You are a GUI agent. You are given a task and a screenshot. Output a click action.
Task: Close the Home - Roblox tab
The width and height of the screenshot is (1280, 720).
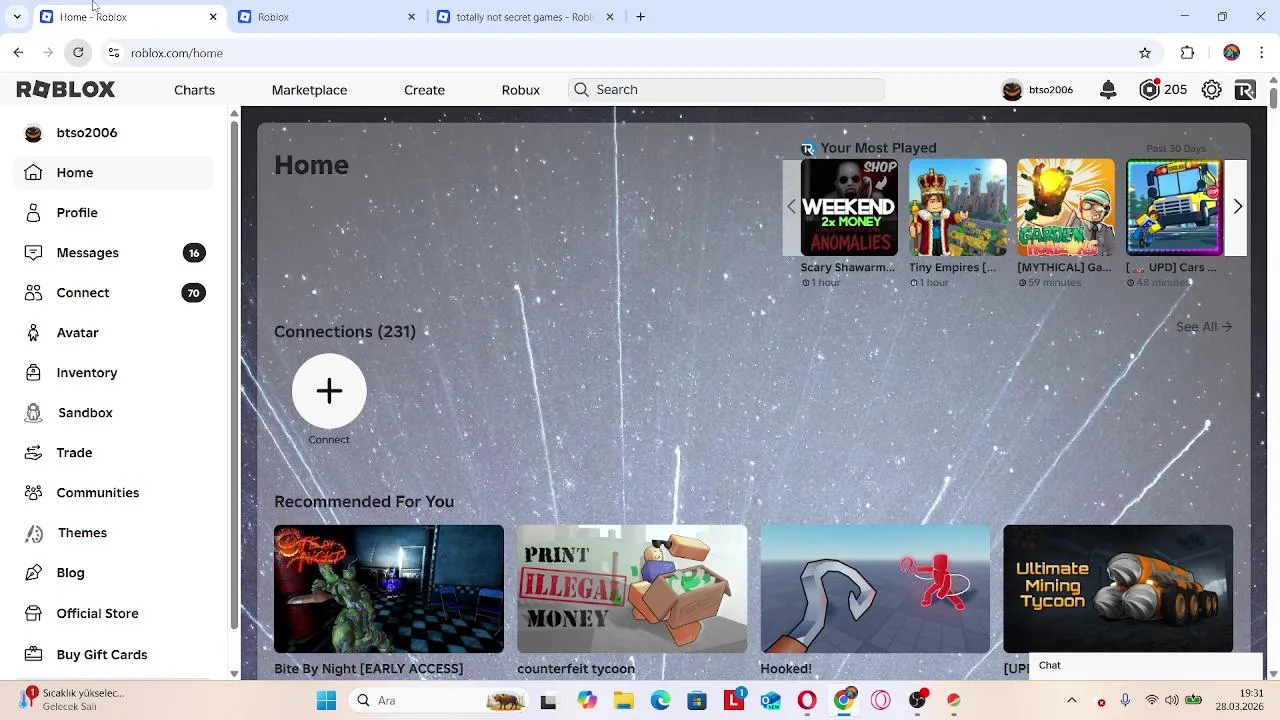pyautogui.click(x=213, y=17)
